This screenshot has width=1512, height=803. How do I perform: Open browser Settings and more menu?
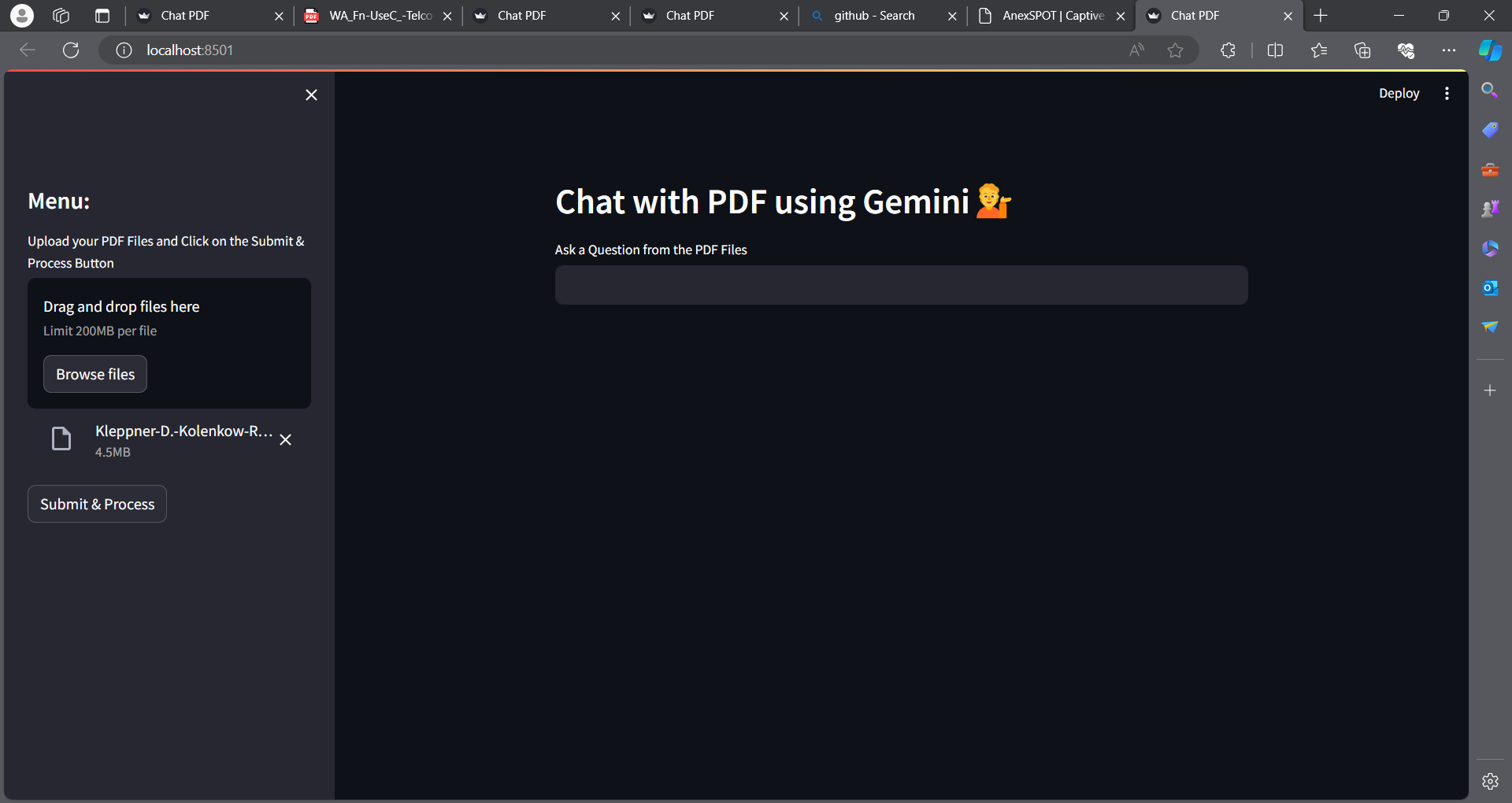point(1450,50)
